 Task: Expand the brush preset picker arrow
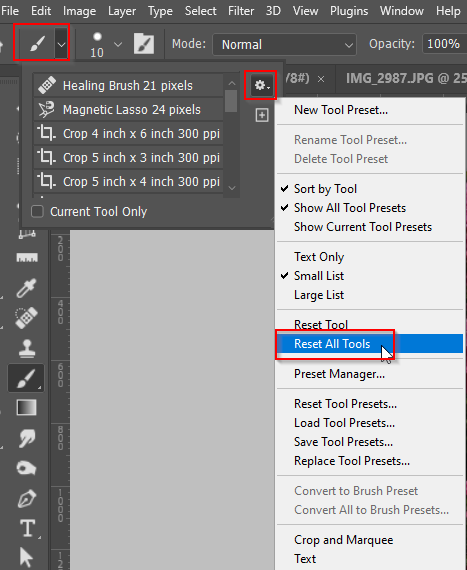pos(118,45)
